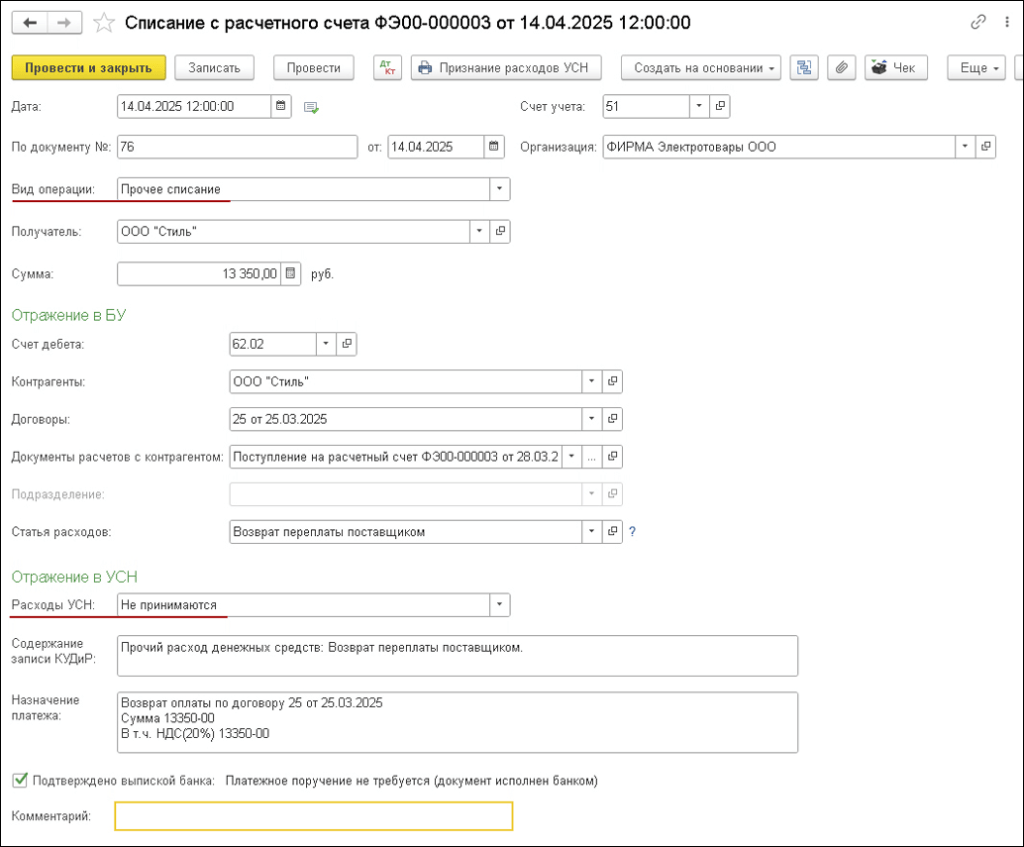Open calendar picker for Дата field

point(281,105)
